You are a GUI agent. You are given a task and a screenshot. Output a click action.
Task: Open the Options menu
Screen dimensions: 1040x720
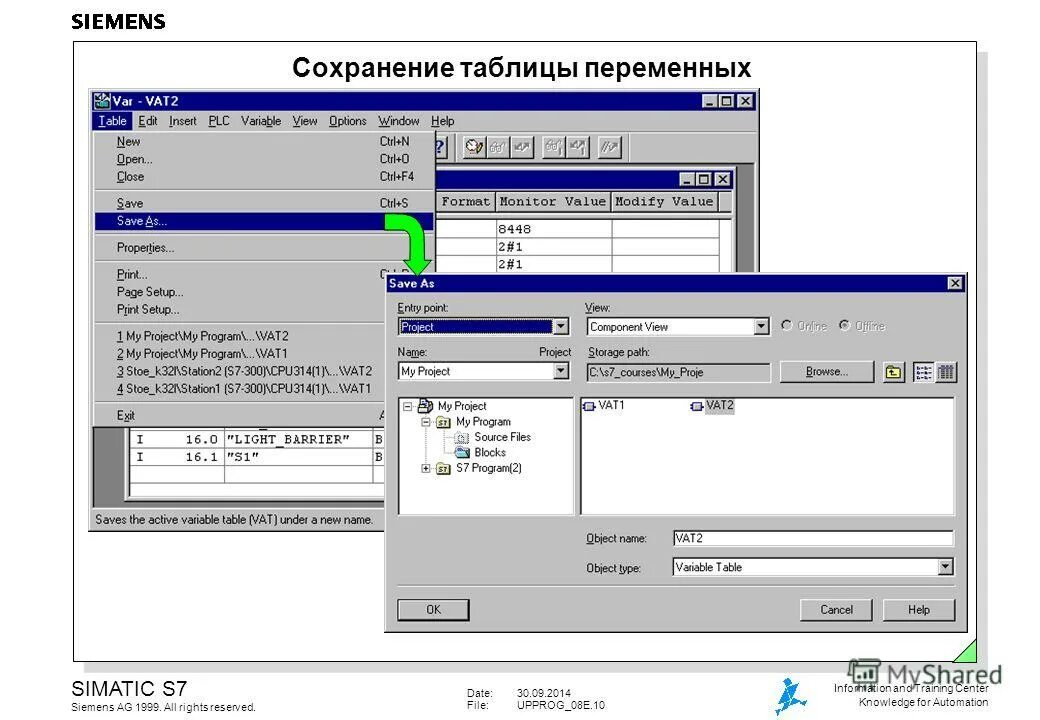click(348, 121)
